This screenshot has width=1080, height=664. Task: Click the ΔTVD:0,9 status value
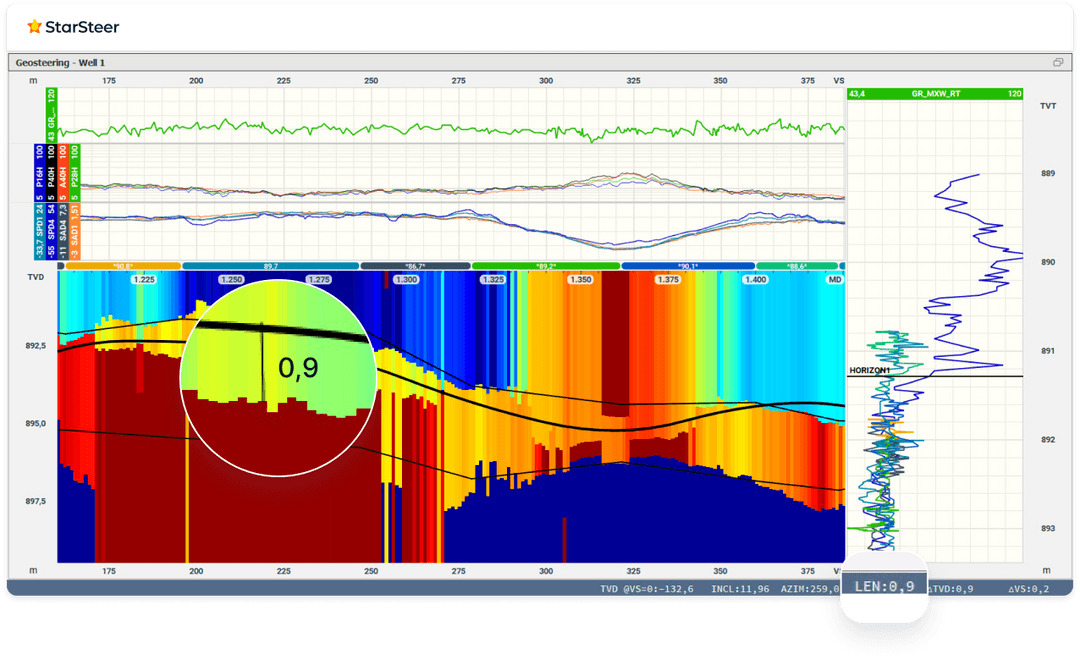click(950, 589)
